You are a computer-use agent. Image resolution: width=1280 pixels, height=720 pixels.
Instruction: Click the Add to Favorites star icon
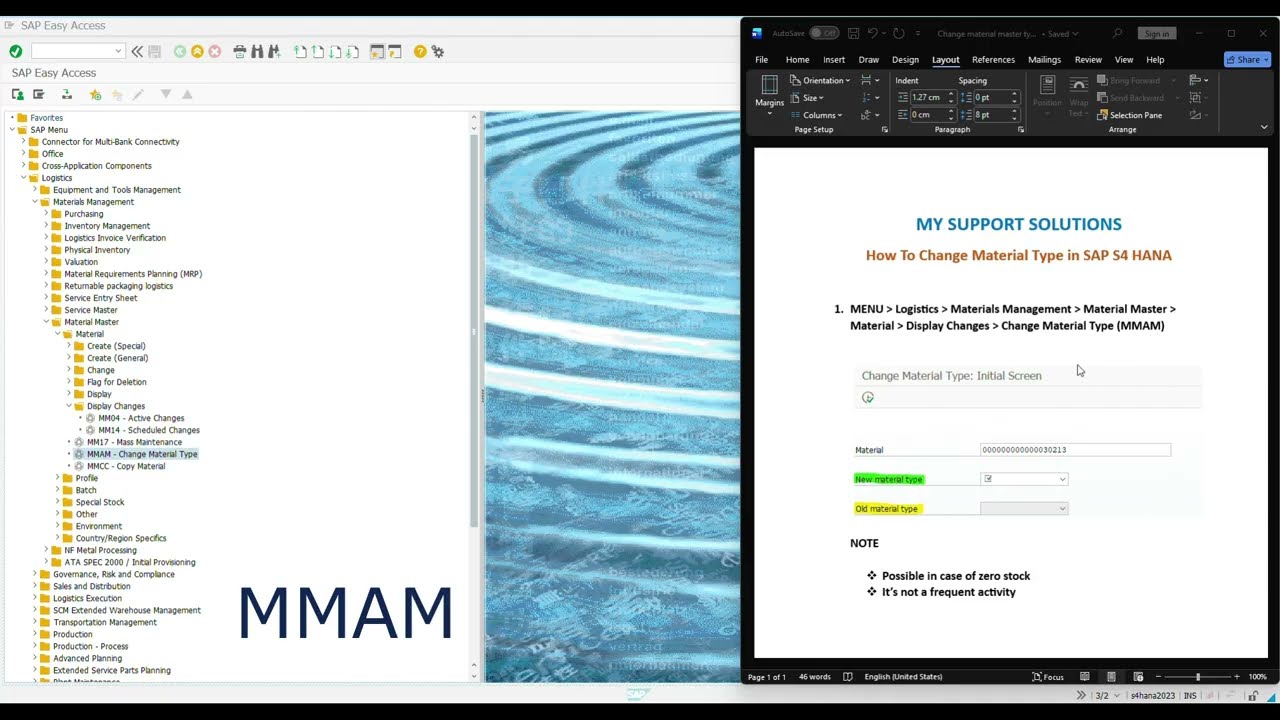click(x=96, y=95)
